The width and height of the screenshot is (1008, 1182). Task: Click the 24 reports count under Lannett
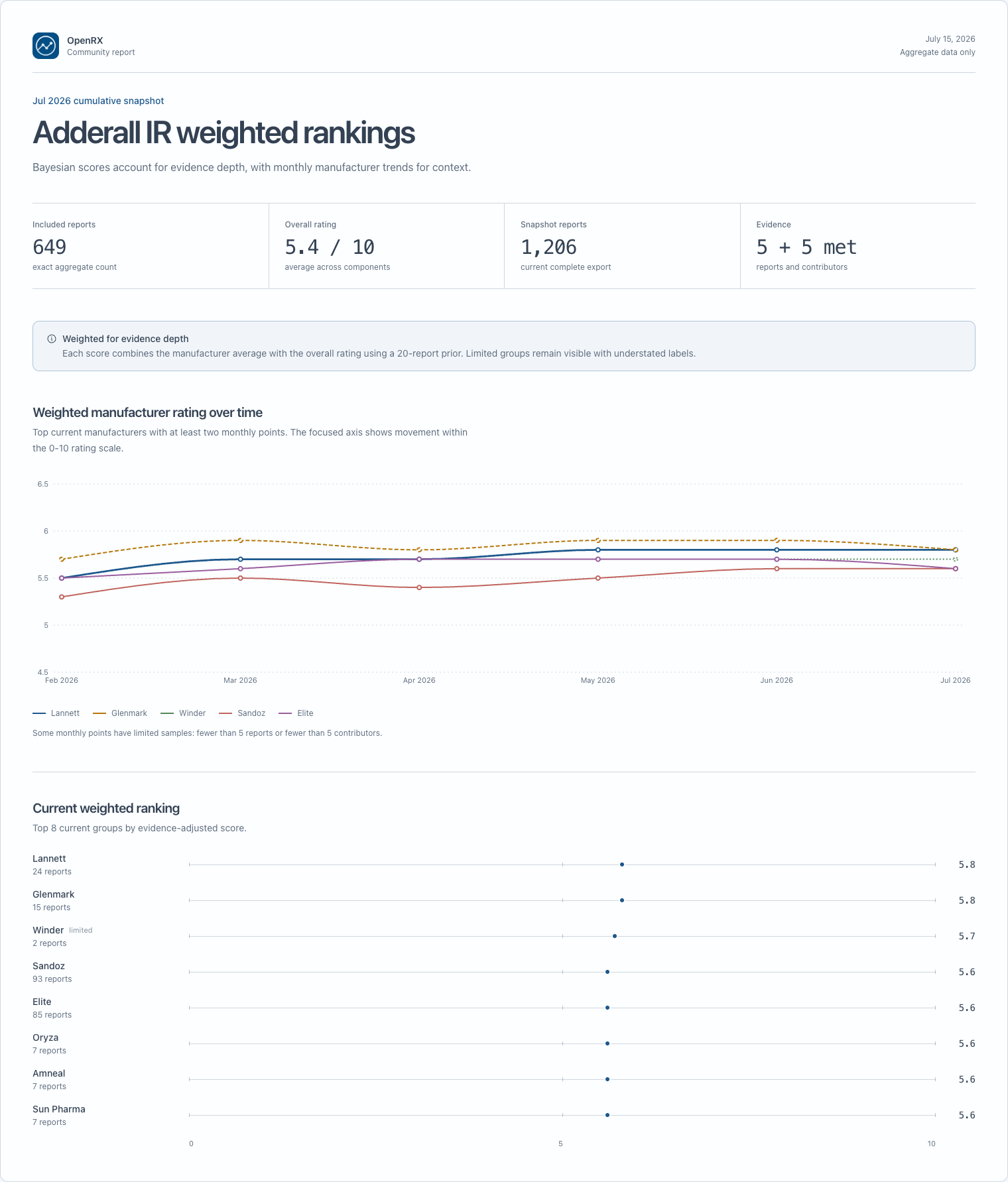(52, 872)
